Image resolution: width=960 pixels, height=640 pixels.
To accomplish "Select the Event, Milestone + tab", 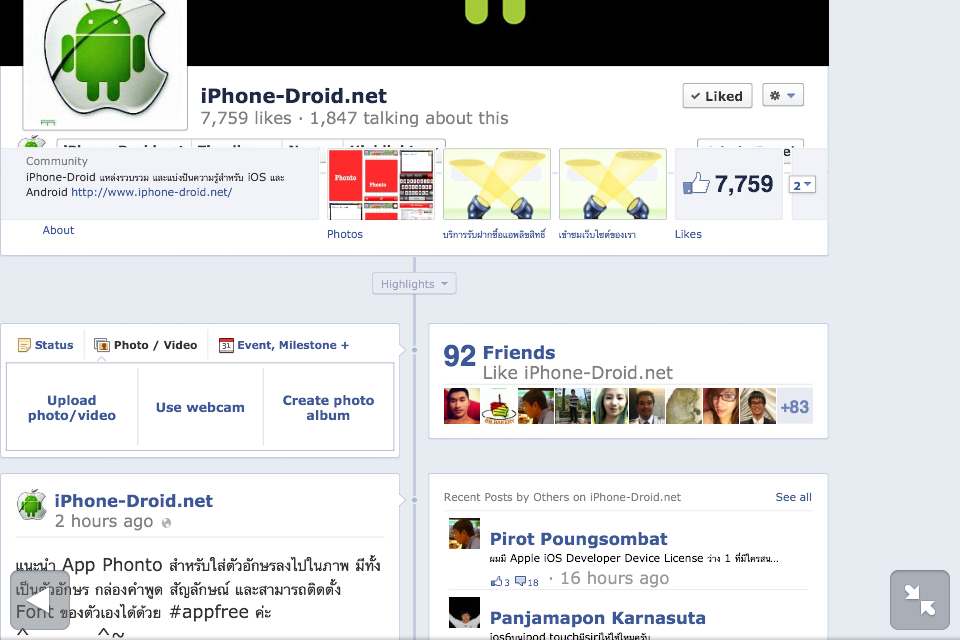I will tap(284, 345).
